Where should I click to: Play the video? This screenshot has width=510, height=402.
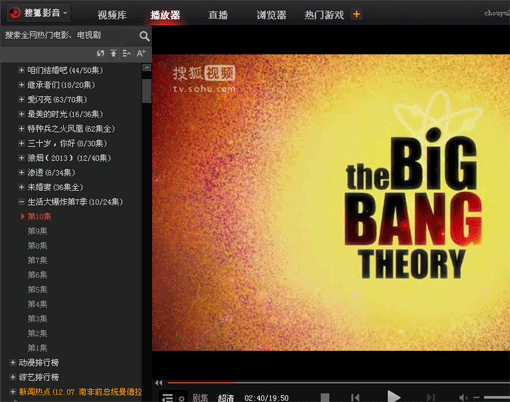(394, 397)
